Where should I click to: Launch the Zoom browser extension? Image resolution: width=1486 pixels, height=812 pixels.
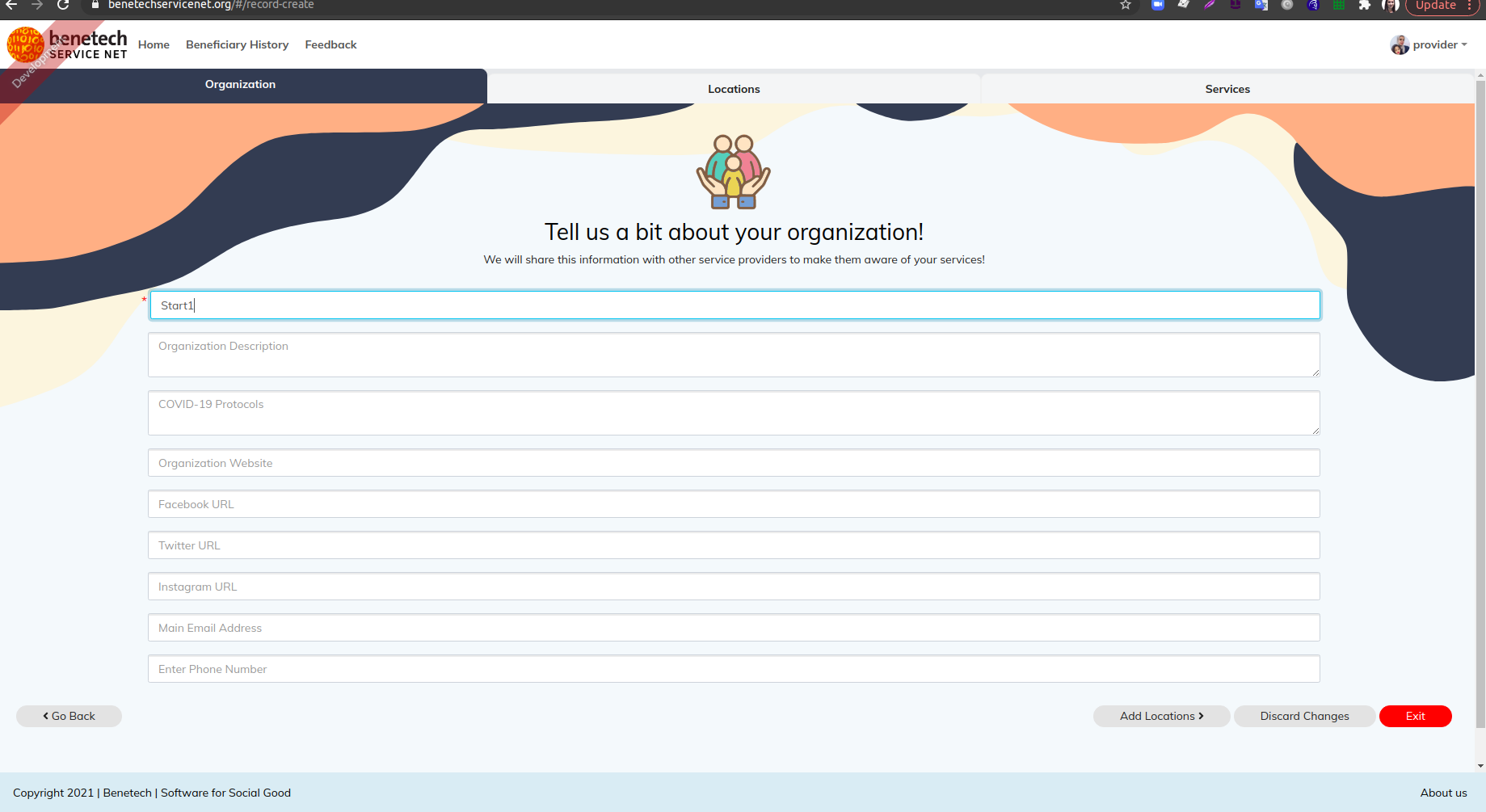pyautogui.click(x=1156, y=6)
